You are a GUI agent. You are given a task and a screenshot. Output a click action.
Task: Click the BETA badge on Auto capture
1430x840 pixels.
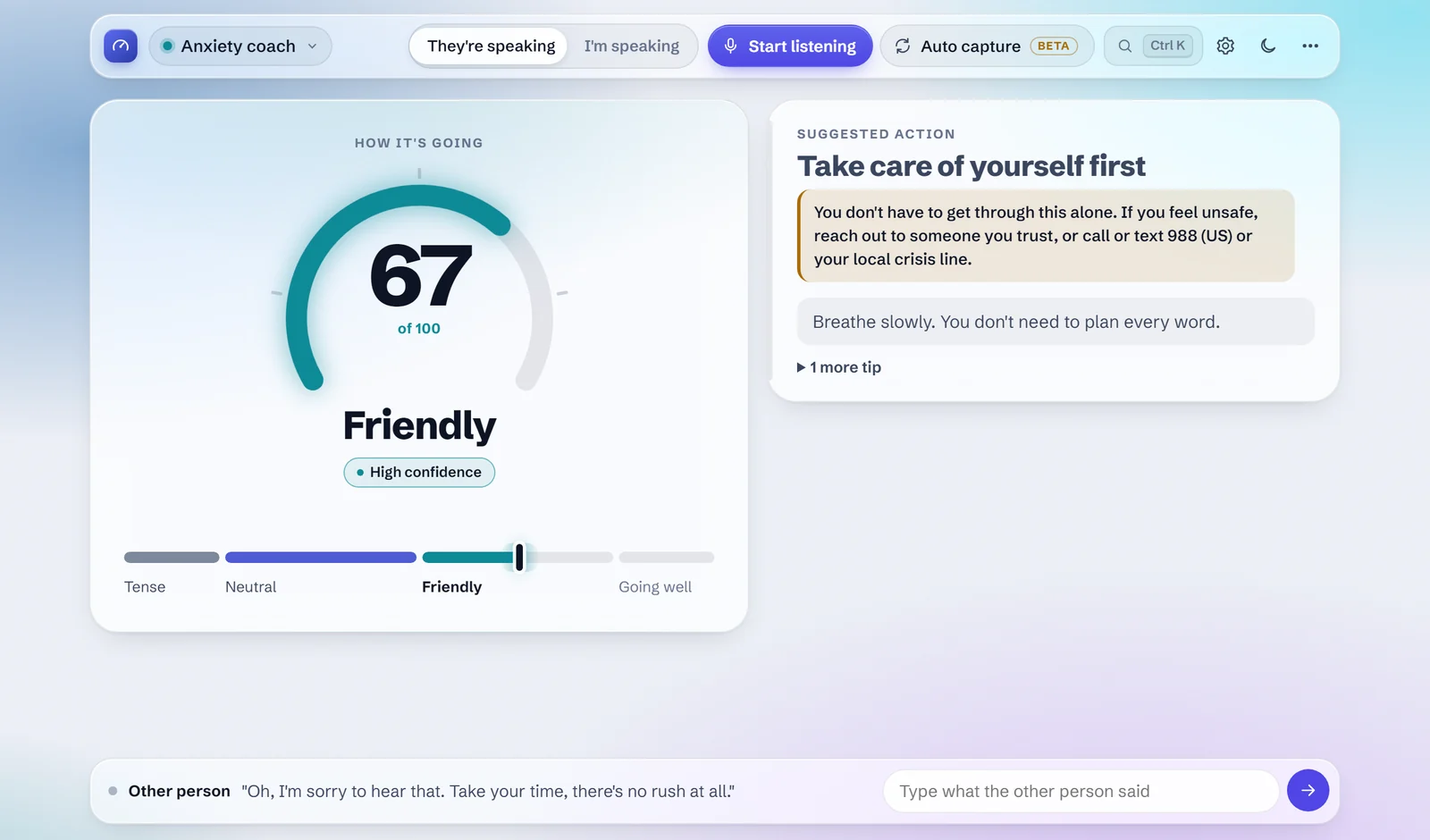[x=1054, y=46]
